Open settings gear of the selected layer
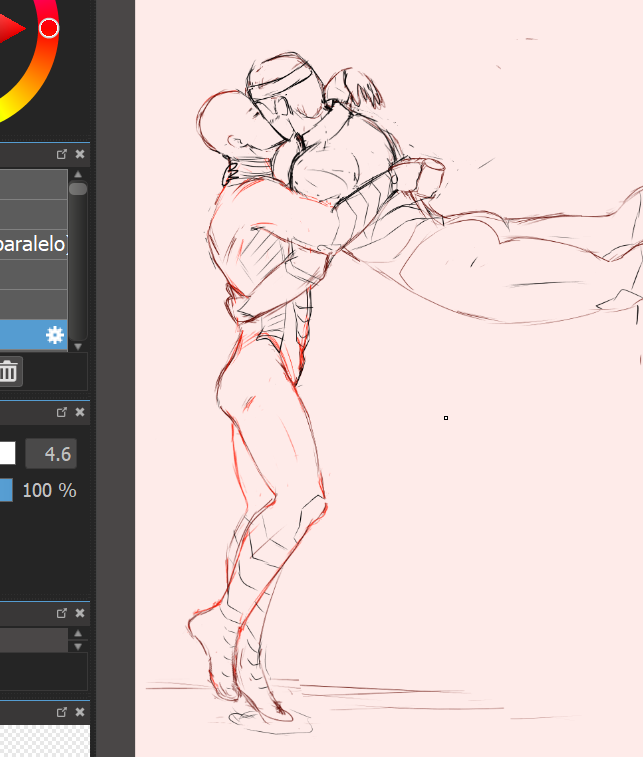 [55, 335]
